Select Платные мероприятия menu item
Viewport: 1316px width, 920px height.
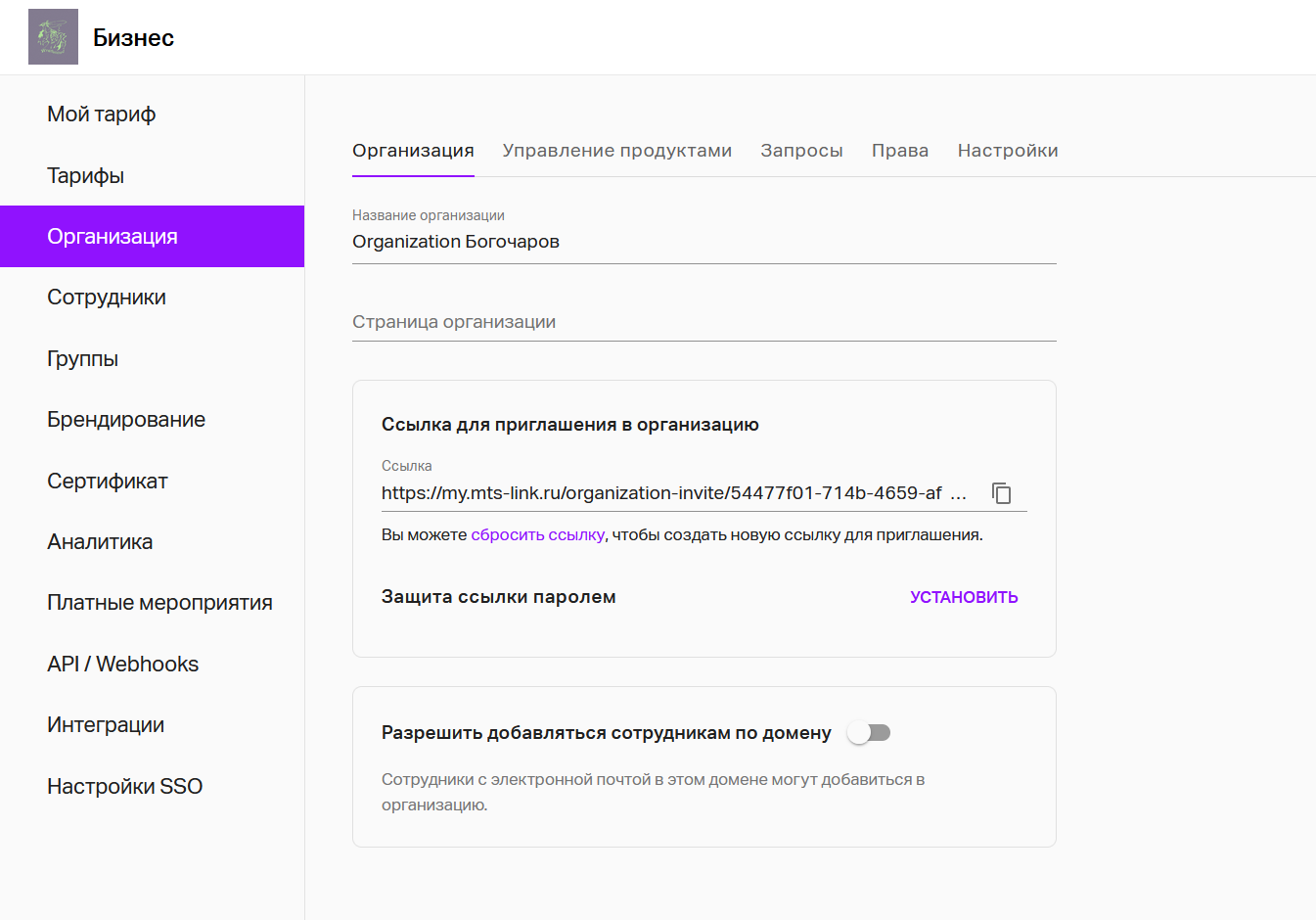coord(152,603)
